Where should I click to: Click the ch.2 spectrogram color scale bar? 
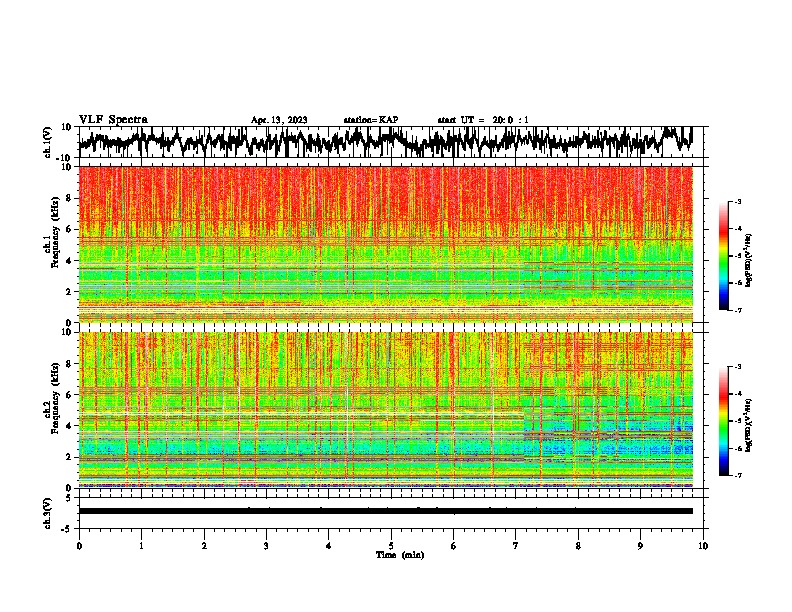[x=723, y=421]
